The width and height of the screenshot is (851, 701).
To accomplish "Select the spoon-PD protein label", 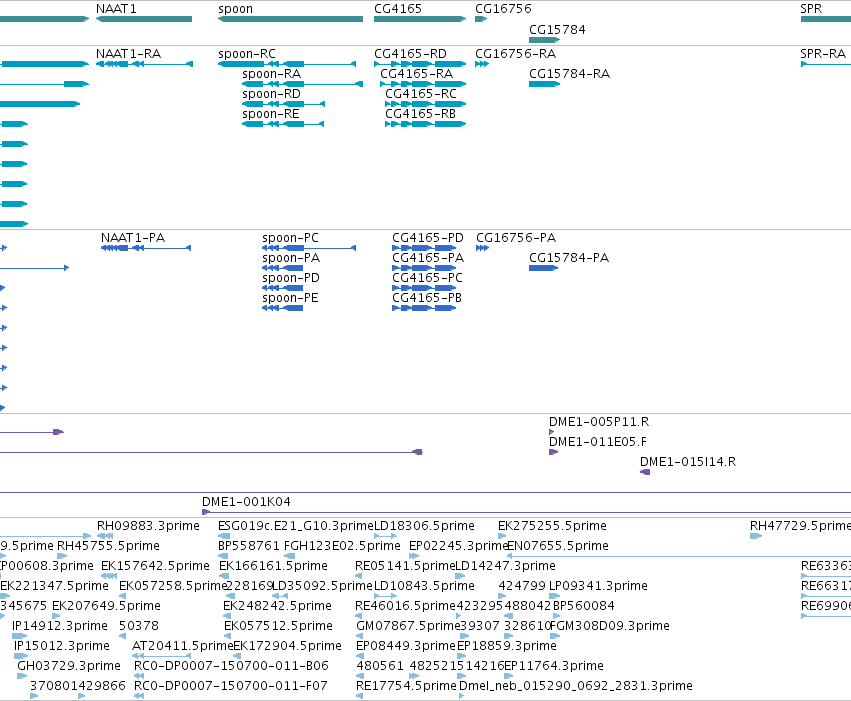I will point(291,278).
